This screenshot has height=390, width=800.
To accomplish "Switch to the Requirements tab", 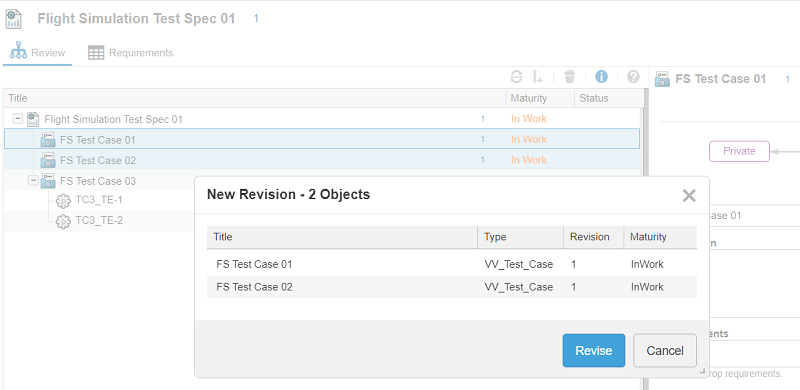I will 131,53.
